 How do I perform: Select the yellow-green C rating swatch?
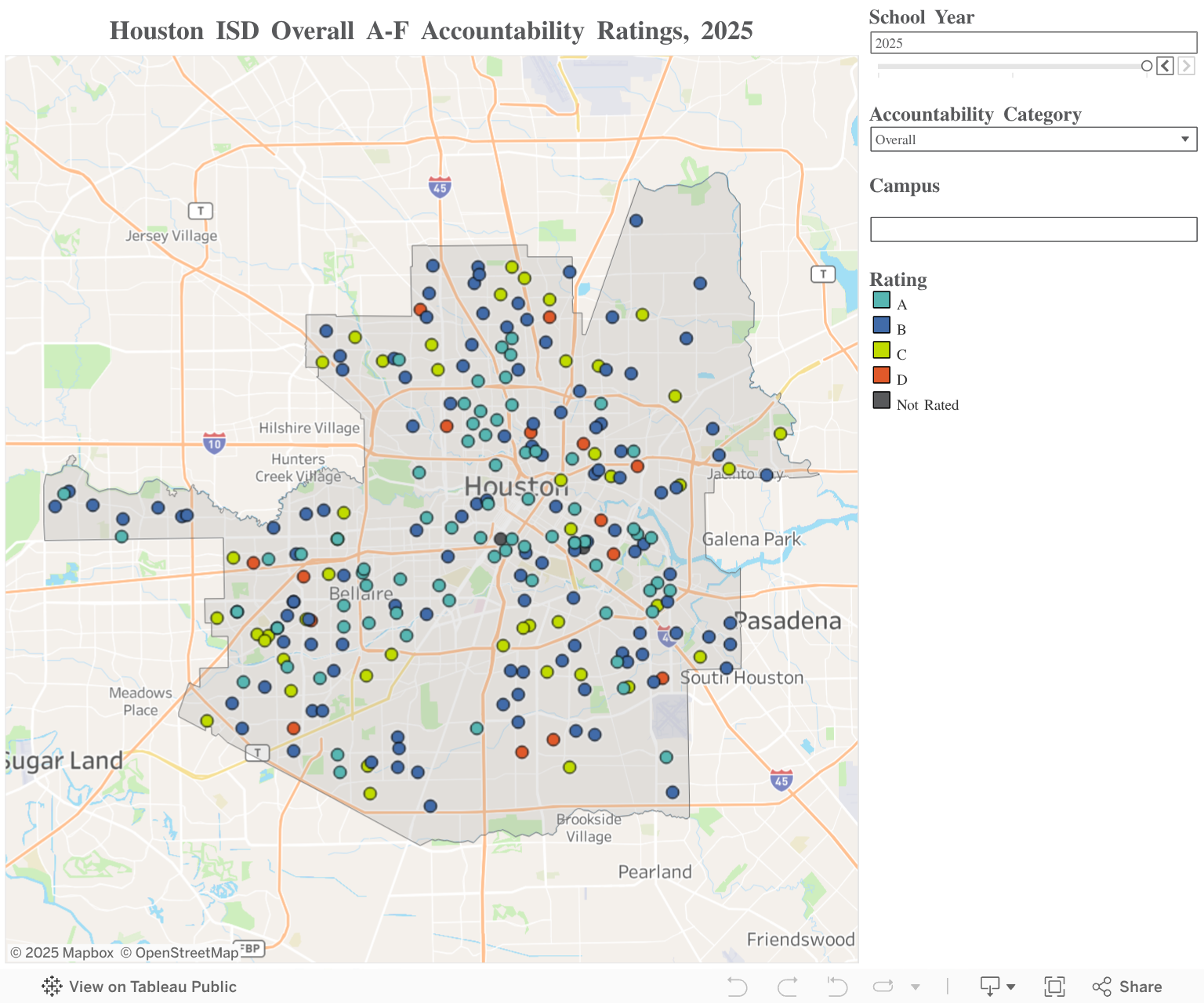[x=882, y=350]
